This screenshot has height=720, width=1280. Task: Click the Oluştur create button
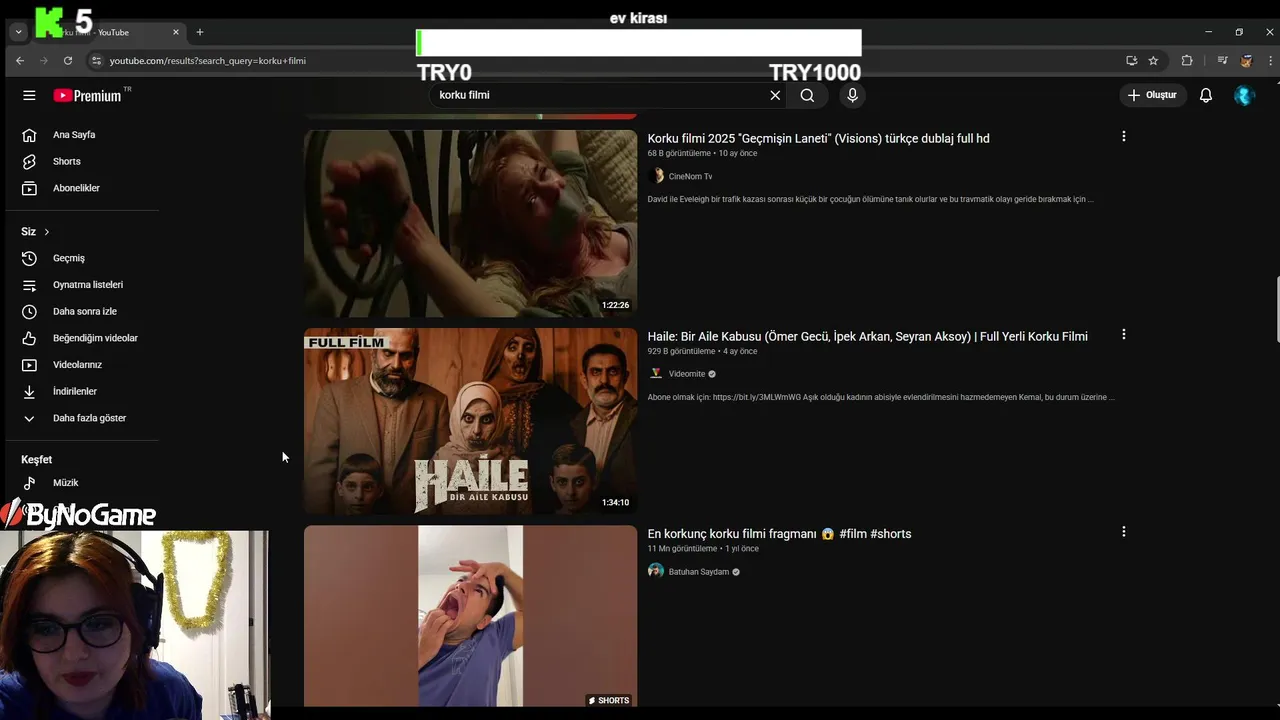(1154, 95)
